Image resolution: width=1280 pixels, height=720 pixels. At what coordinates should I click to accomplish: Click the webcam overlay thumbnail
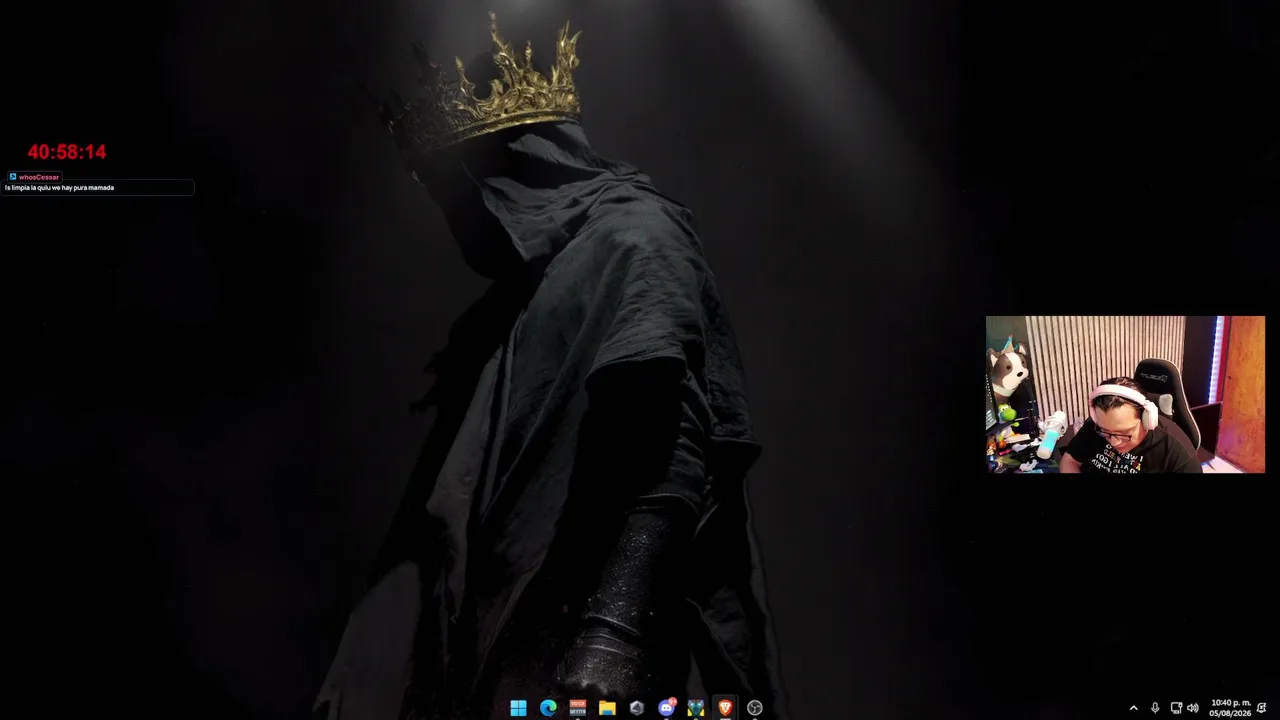[1125, 394]
